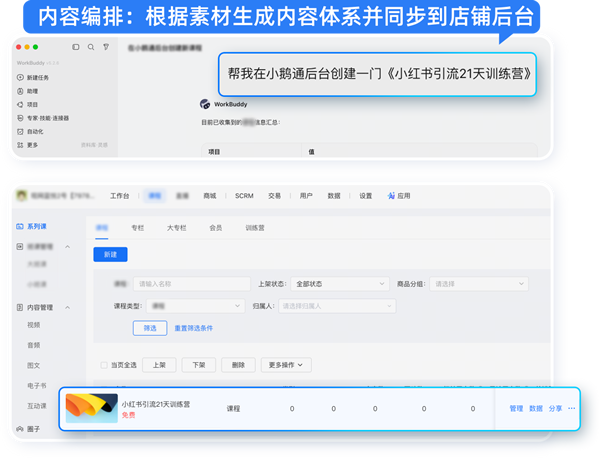Expand the 更多操作 dropdown button

[x=286, y=365]
